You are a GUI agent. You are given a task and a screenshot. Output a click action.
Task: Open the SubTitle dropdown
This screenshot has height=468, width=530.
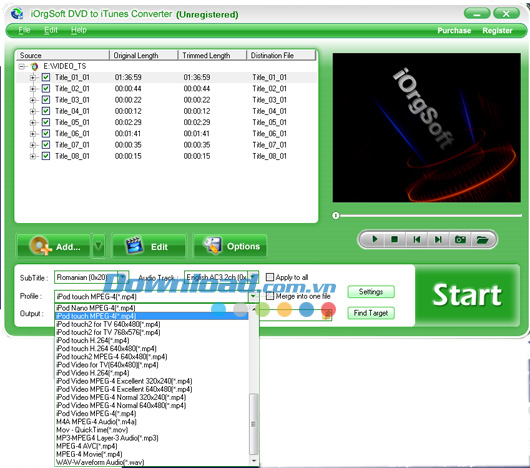(x=123, y=277)
